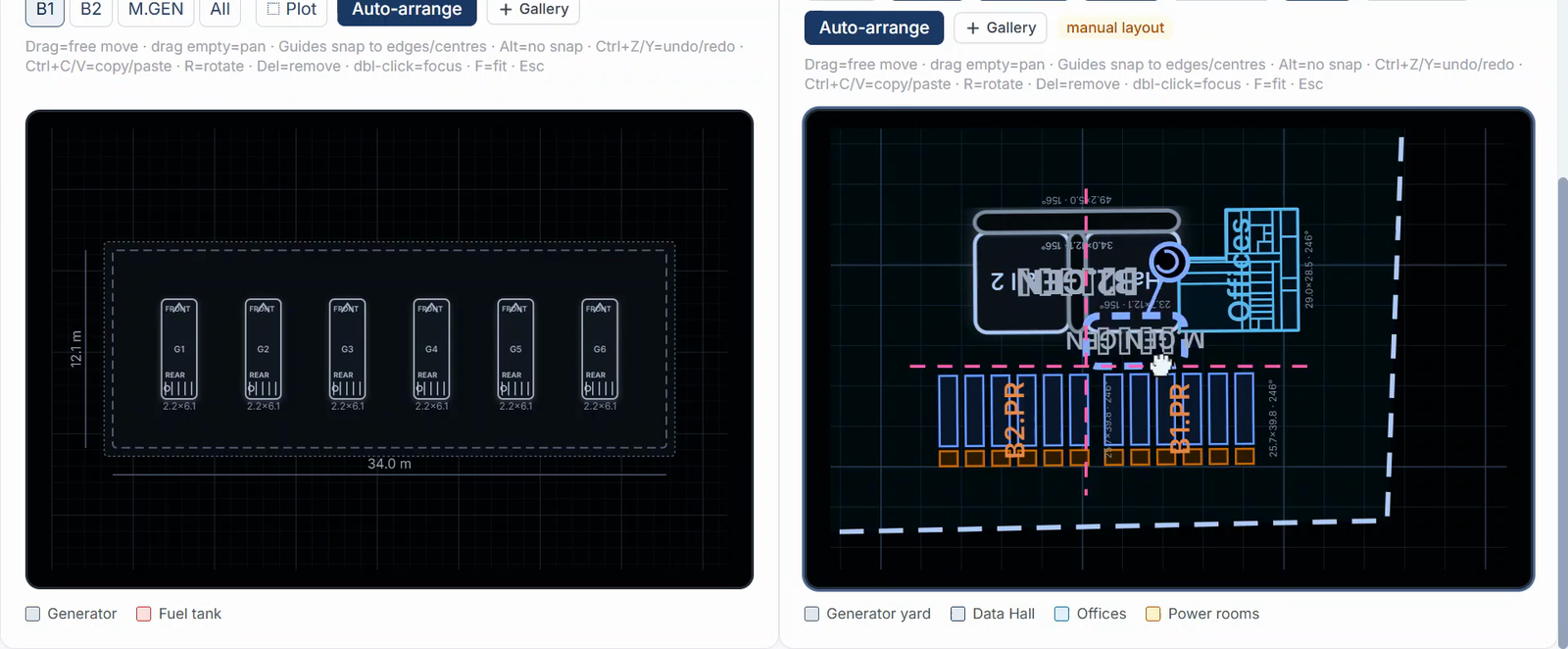Image resolution: width=1568 pixels, height=649 pixels.
Task: Click the 34.0 m width dimension label
Action: click(x=389, y=464)
